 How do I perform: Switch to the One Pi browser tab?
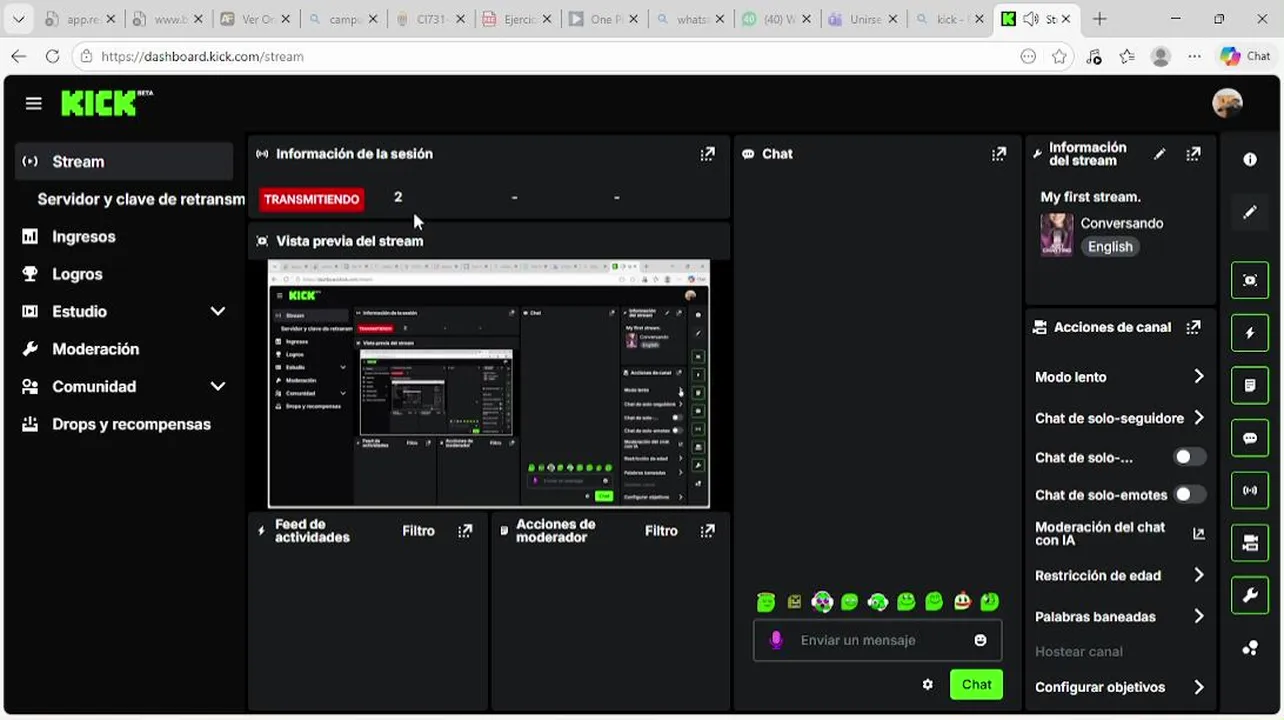602,19
